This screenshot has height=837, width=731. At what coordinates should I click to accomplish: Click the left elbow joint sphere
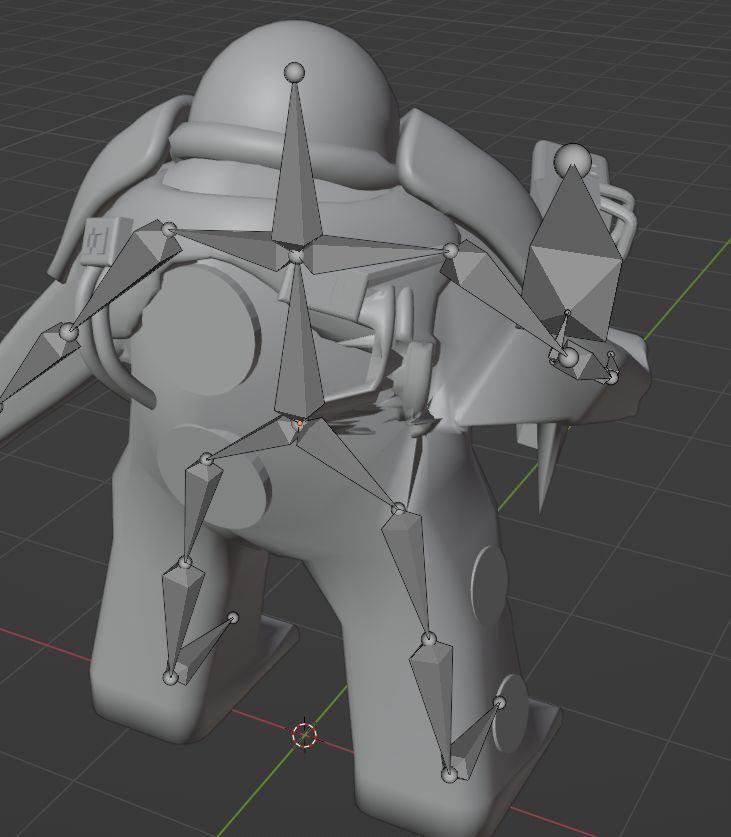pos(68,332)
